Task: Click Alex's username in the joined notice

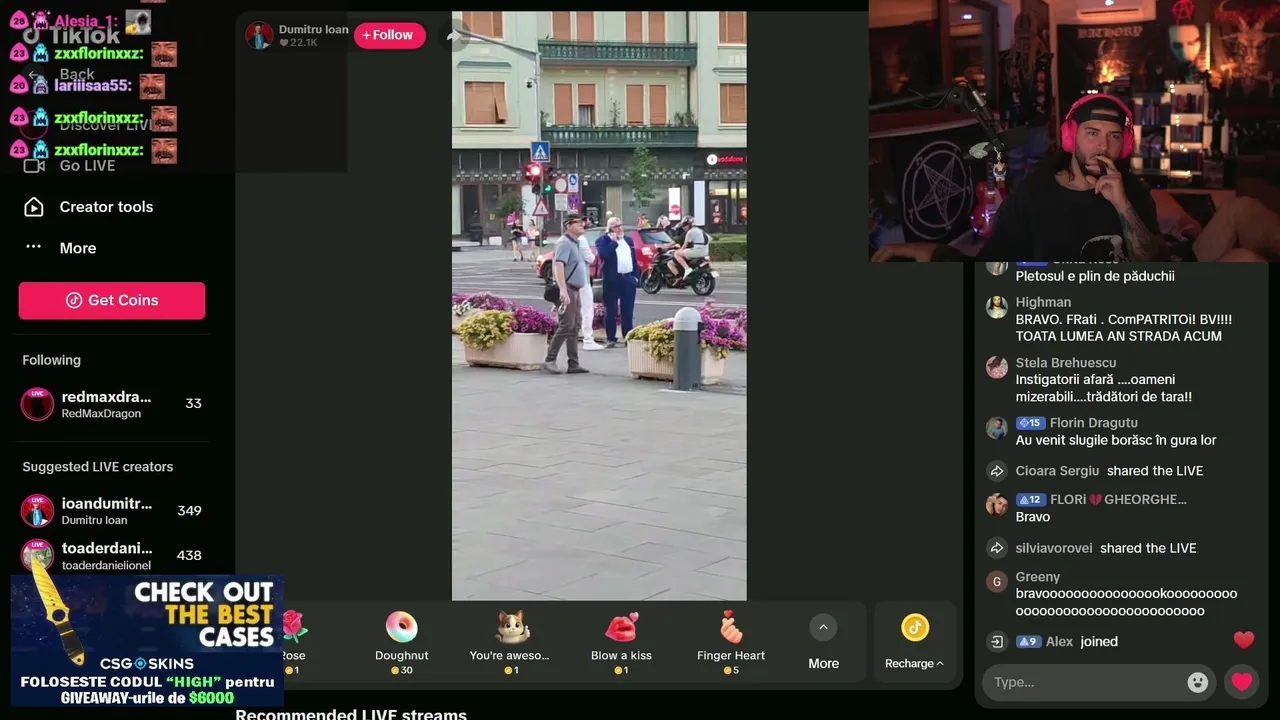Action: (x=1059, y=642)
